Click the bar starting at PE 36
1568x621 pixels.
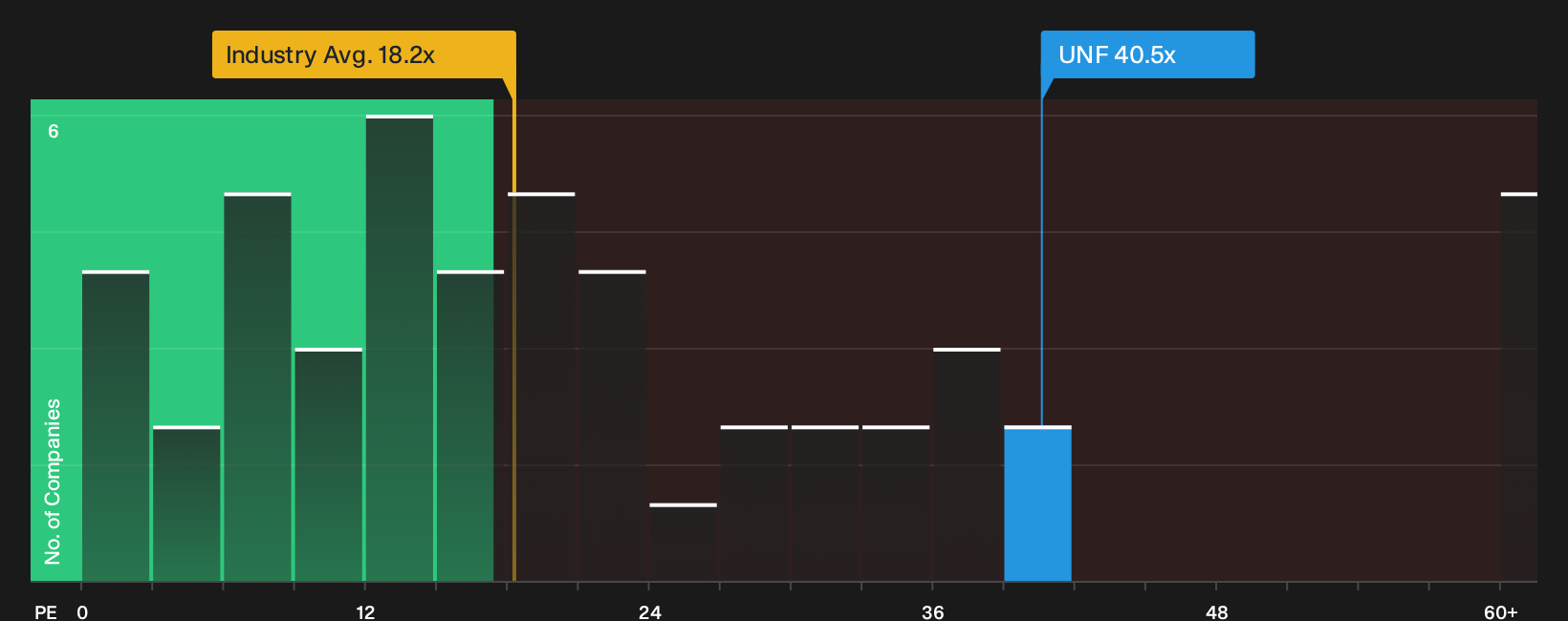coord(967,464)
